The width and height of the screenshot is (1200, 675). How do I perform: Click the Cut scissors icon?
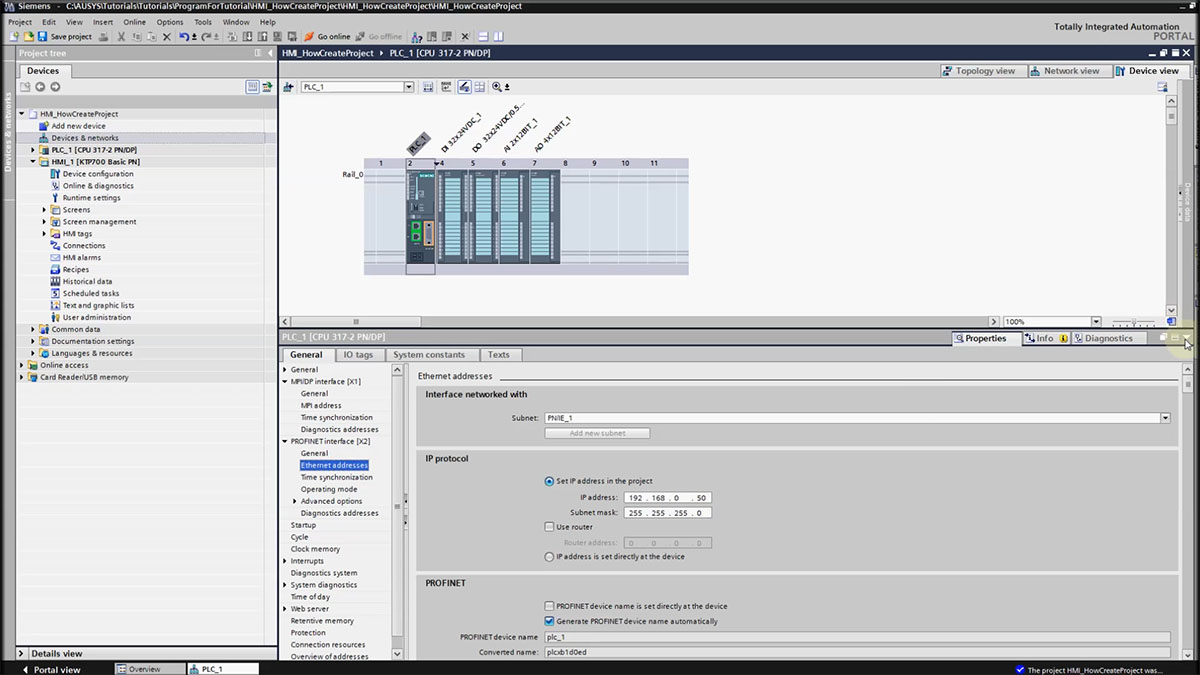coord(121,36)
